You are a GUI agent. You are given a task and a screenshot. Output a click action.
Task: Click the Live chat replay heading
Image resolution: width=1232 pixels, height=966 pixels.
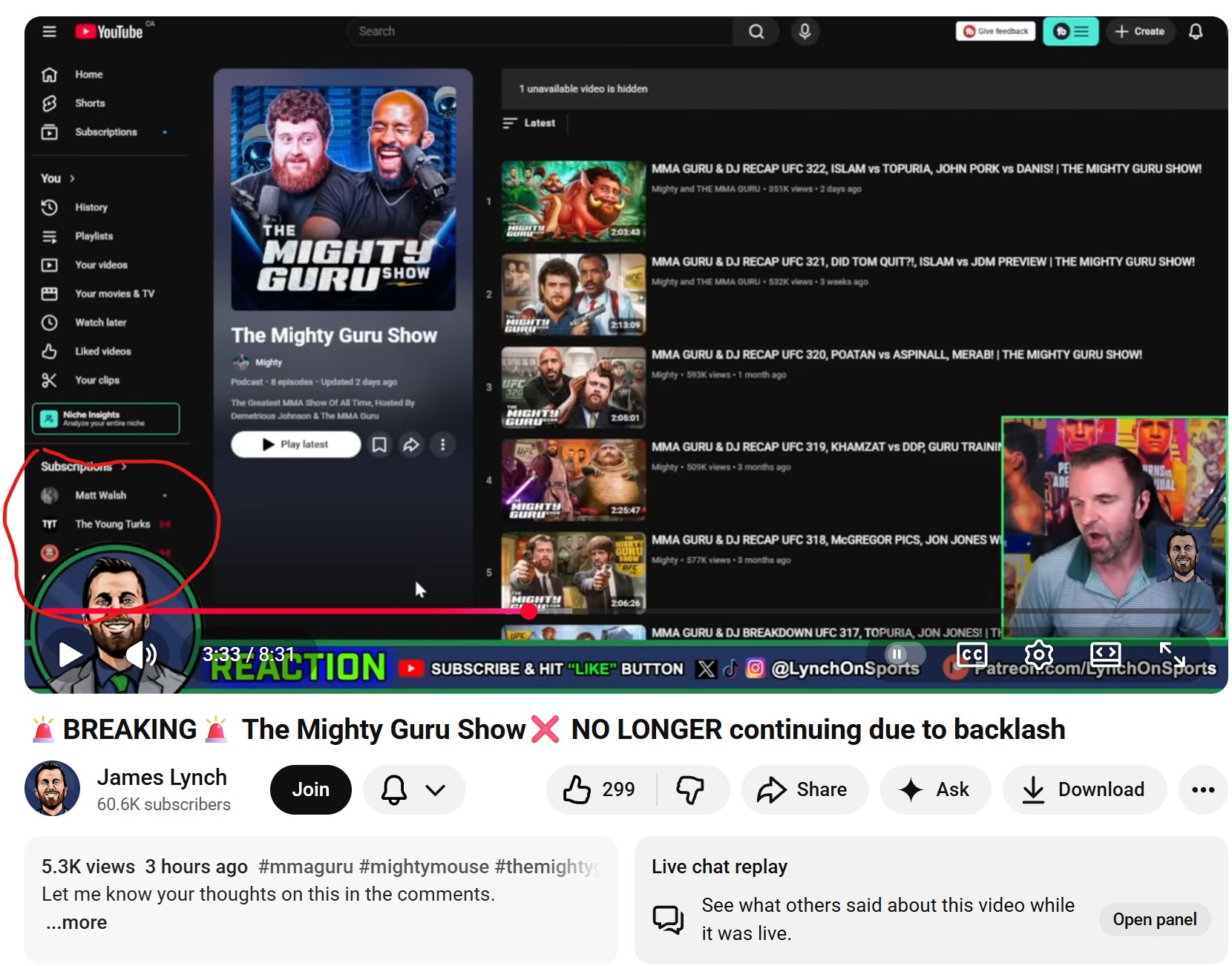719,867
